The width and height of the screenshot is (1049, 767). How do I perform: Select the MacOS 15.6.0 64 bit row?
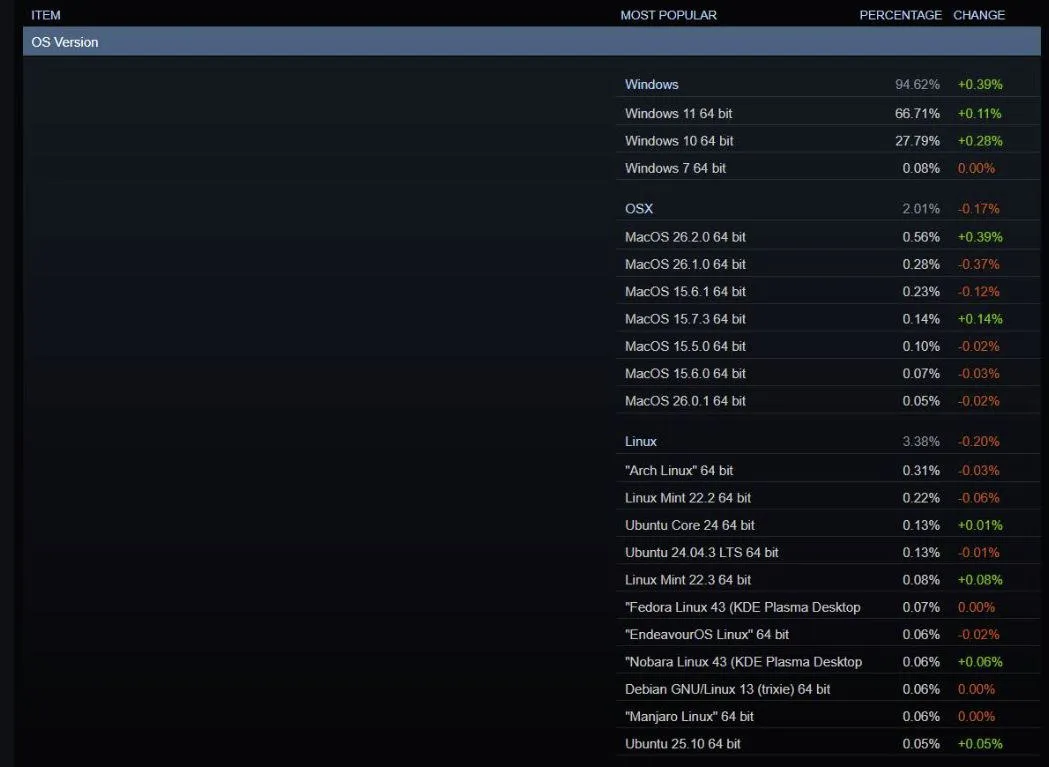pos(828,373)
